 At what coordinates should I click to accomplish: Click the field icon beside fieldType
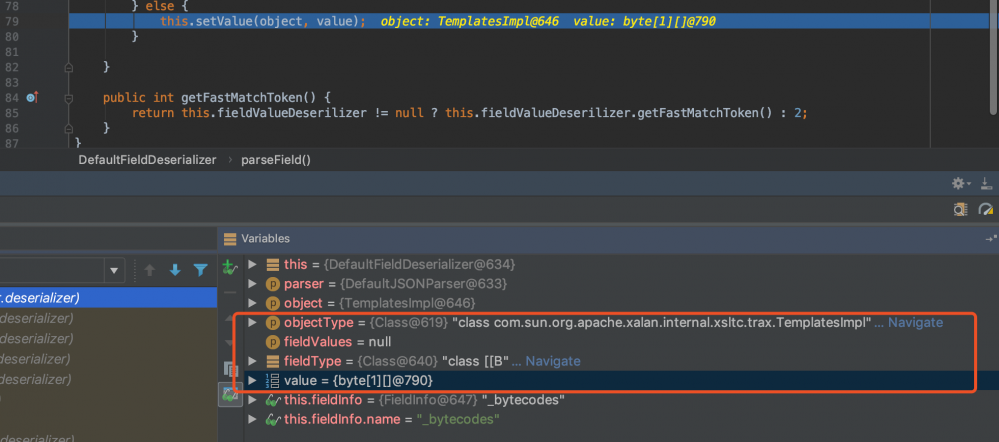click(x=273, y=362)
